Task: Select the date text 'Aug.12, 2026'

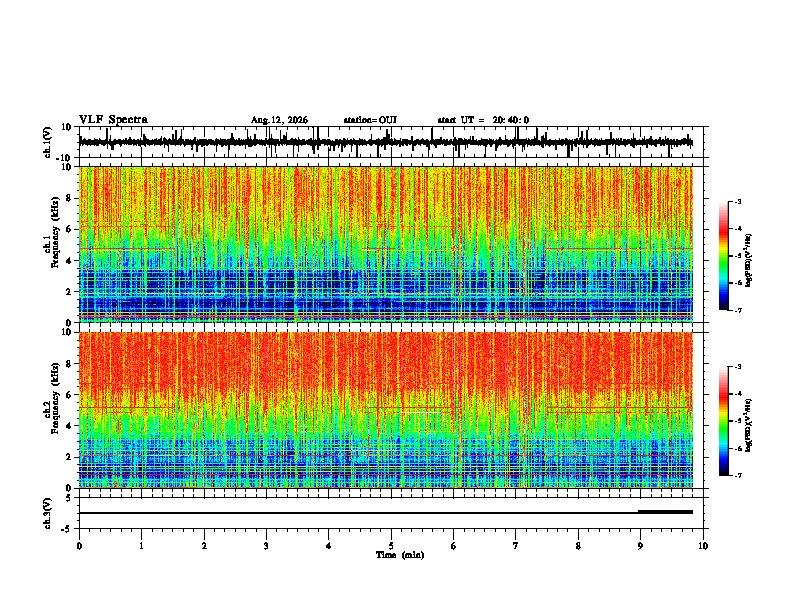Action: [x=279, y=120]
